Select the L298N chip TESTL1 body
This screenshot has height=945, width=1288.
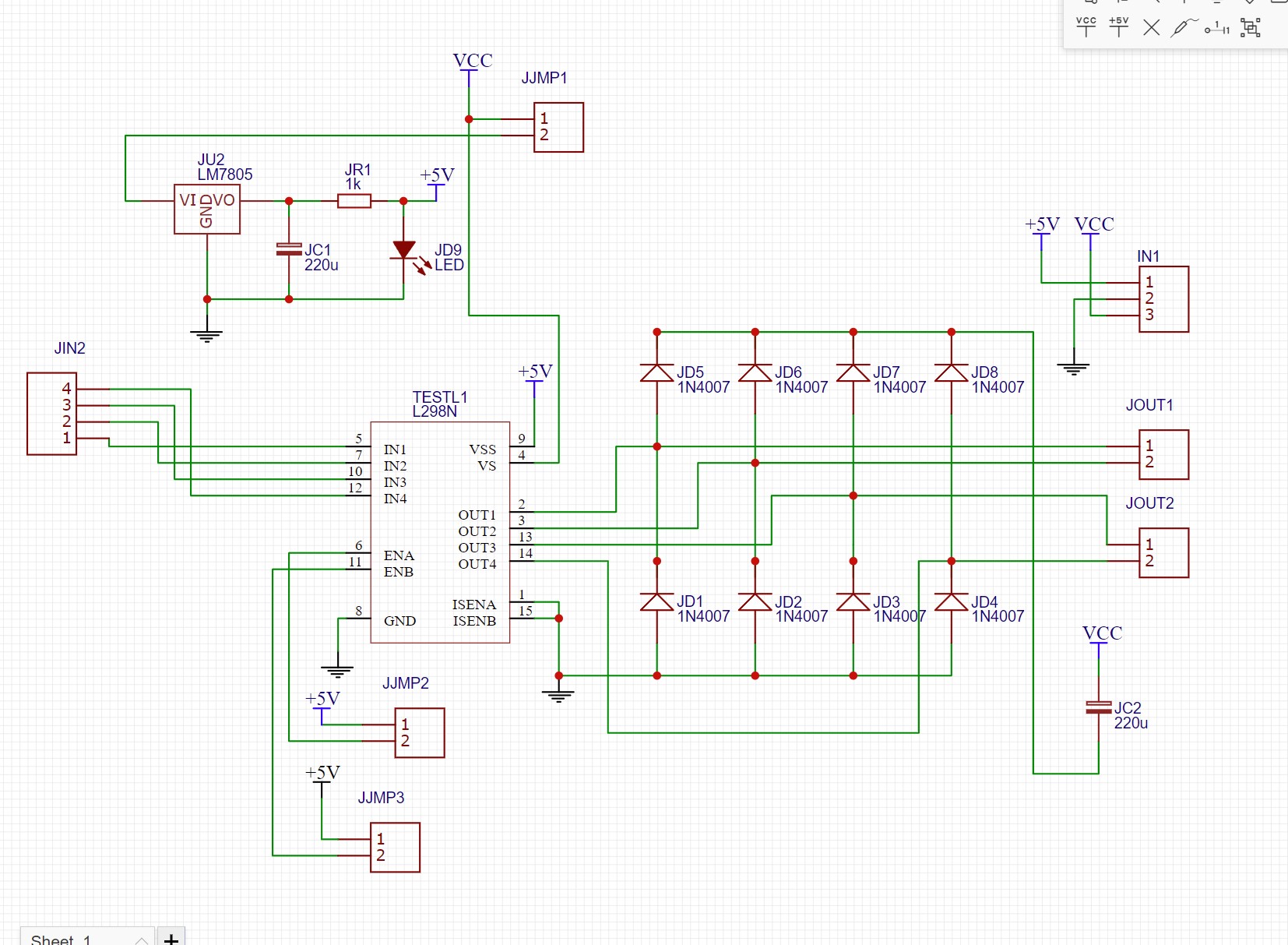tap(440, 532)
